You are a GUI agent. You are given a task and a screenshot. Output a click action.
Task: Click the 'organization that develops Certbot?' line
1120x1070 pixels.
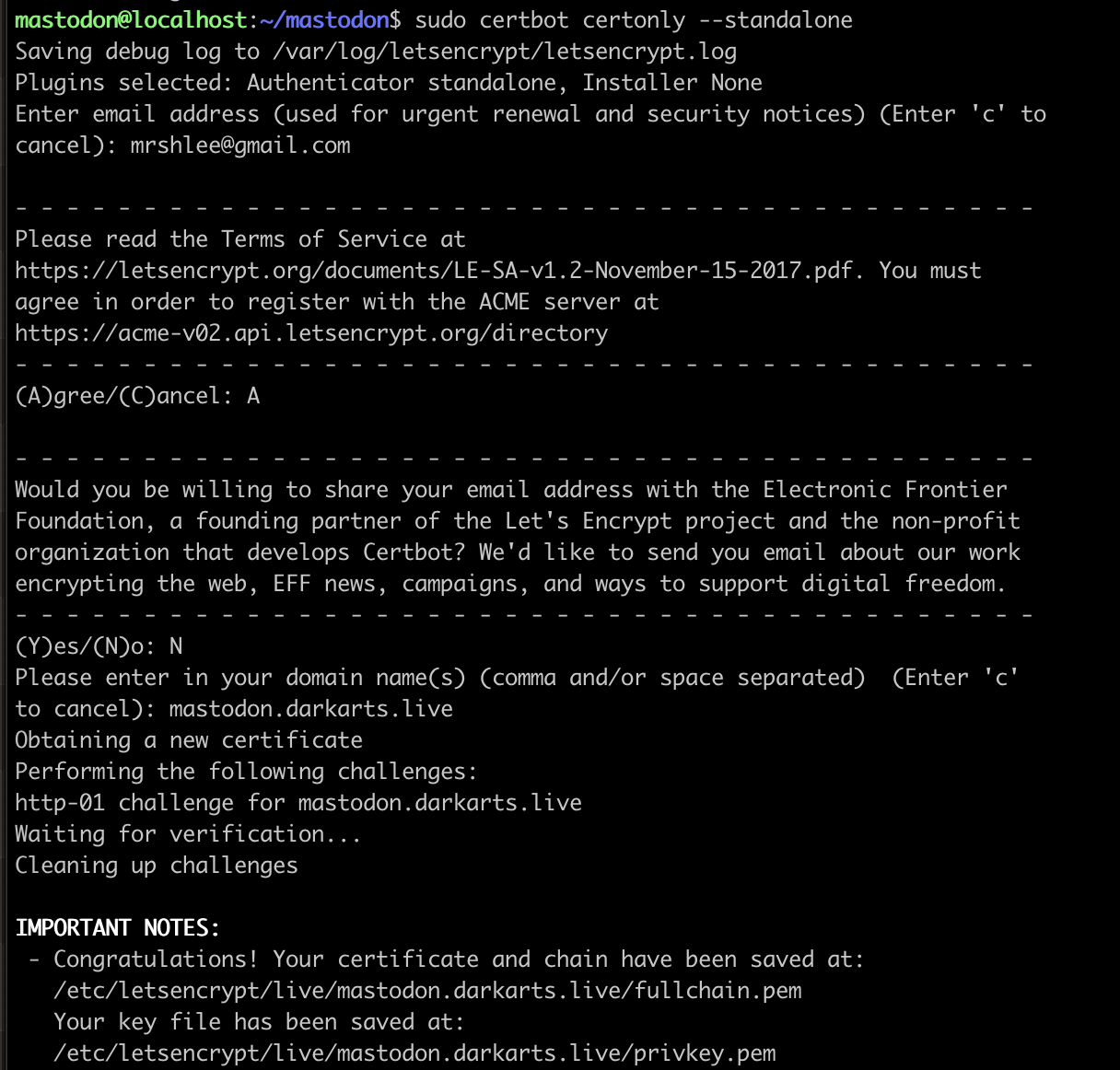point(518,552)
